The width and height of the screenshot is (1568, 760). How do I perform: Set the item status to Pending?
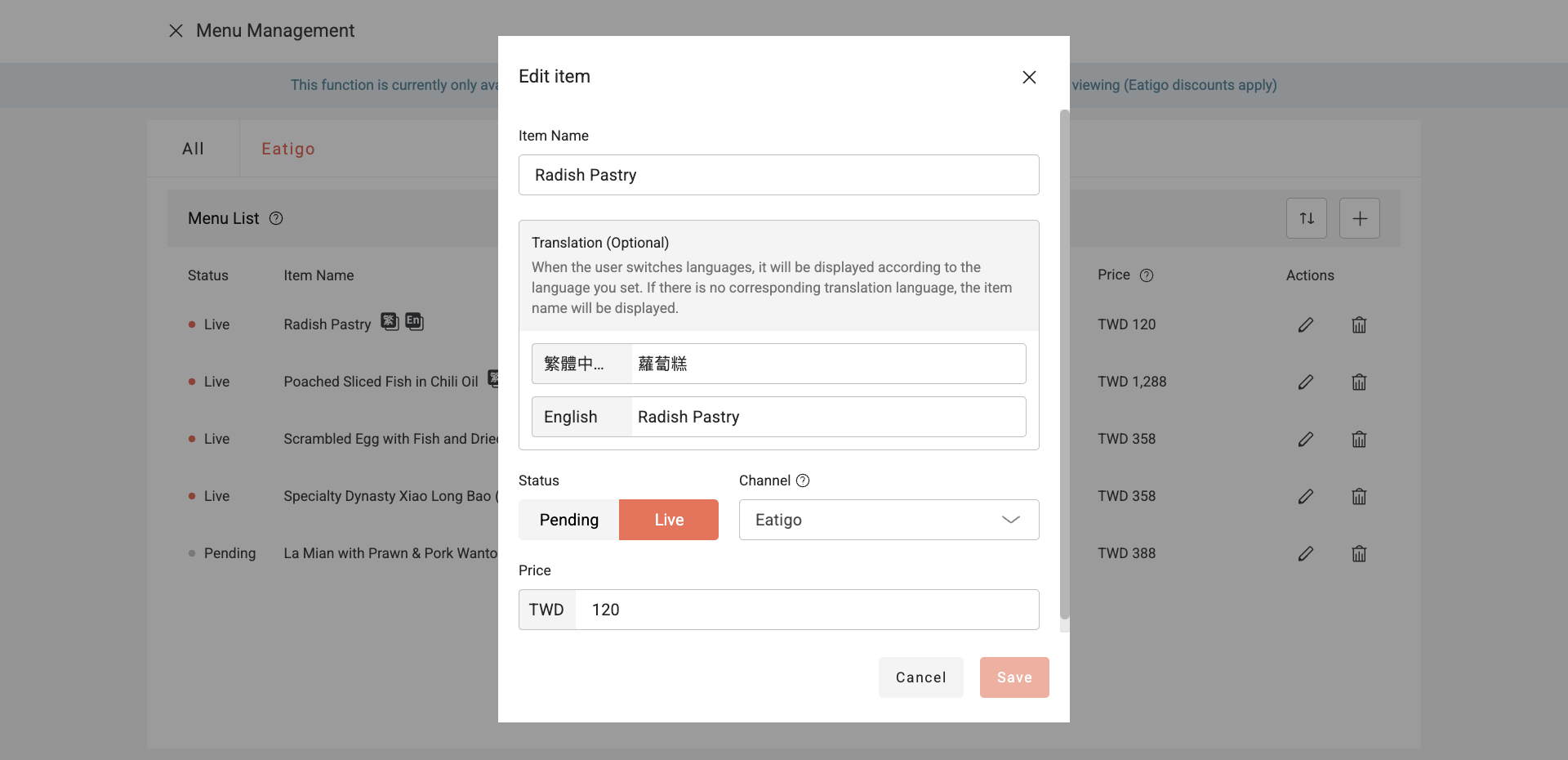coord(568,520)
